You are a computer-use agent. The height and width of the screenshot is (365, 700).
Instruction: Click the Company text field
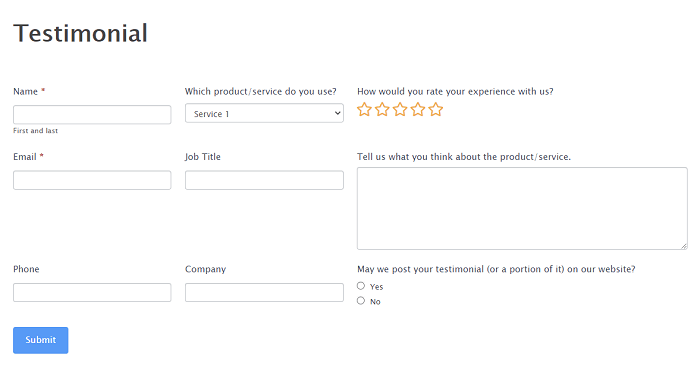264,292
